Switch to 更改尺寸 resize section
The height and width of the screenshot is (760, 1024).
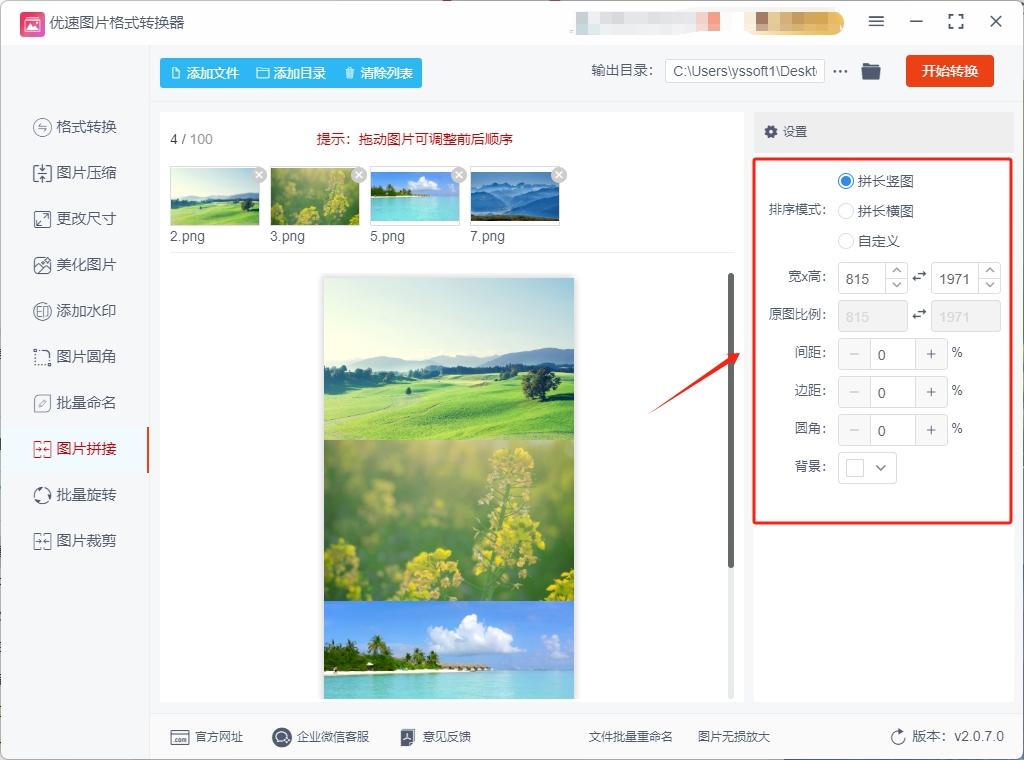click(x=74, y=219)
